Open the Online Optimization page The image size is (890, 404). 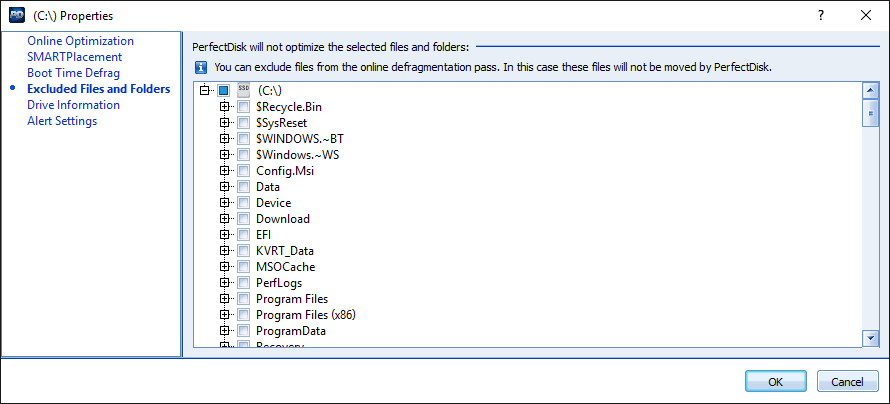(x=80, y=41)
